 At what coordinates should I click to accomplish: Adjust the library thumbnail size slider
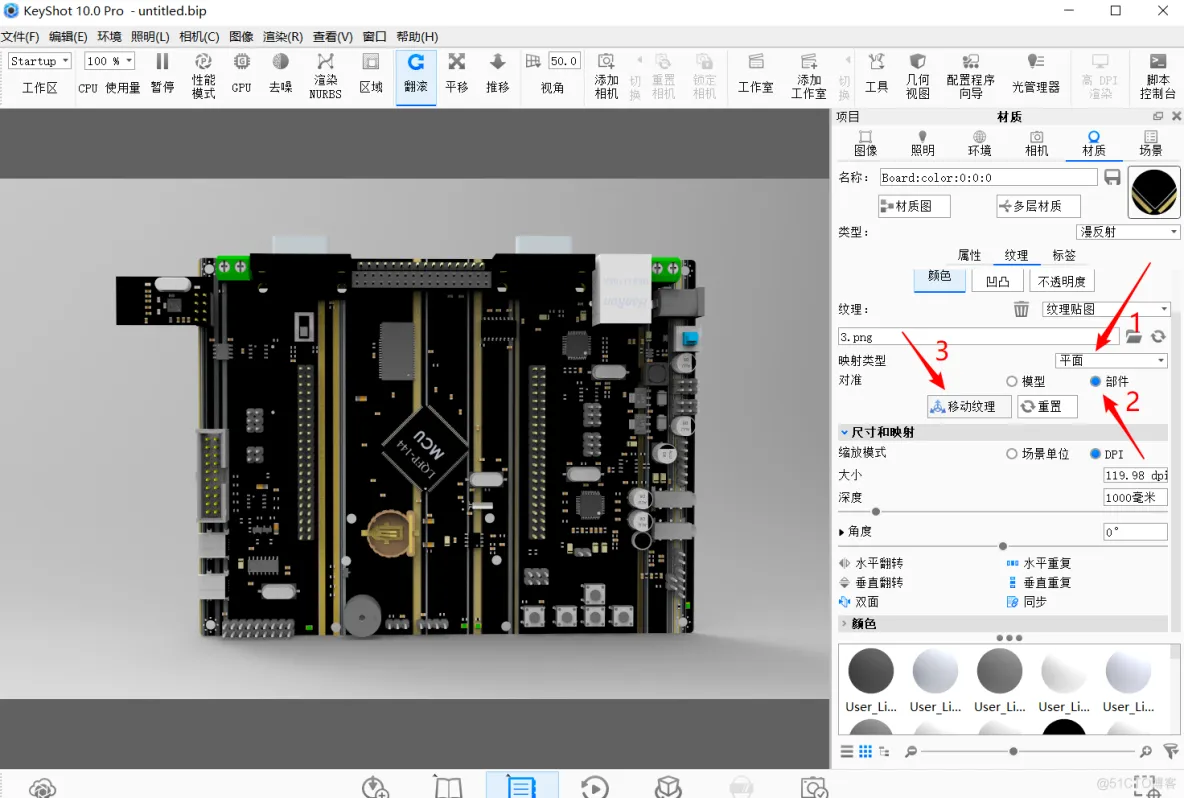pos(1013,751)
